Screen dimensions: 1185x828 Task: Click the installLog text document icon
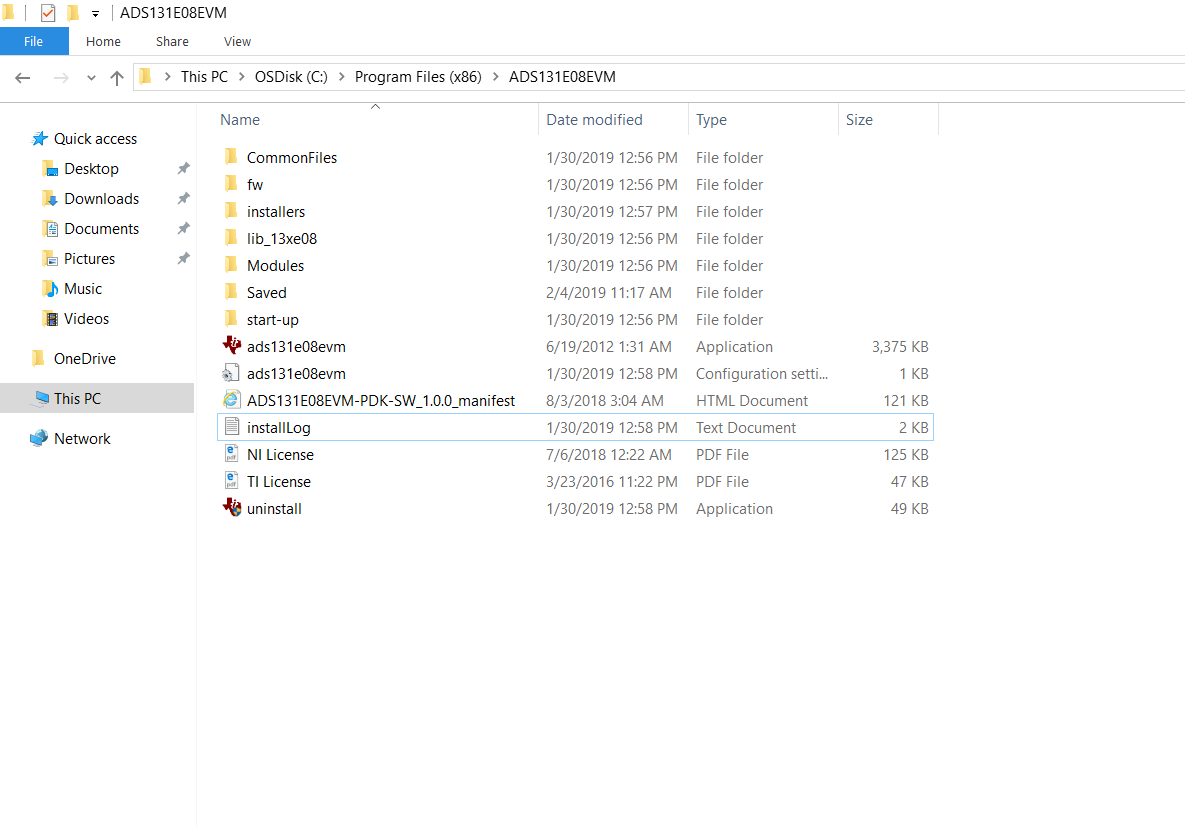(x=231, y=428)
